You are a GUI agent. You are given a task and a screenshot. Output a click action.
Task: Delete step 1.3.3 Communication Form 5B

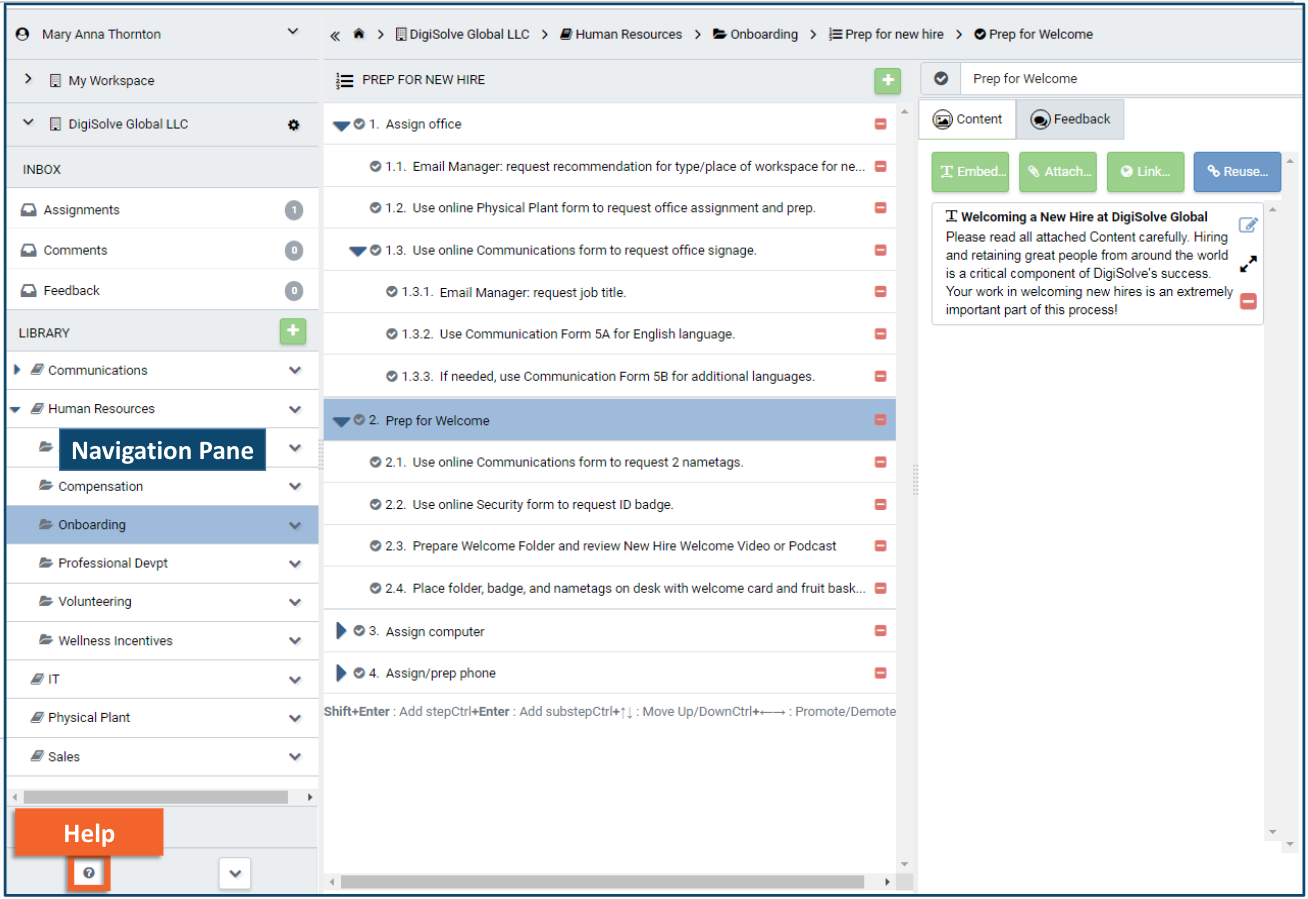(x=880, y=376)
